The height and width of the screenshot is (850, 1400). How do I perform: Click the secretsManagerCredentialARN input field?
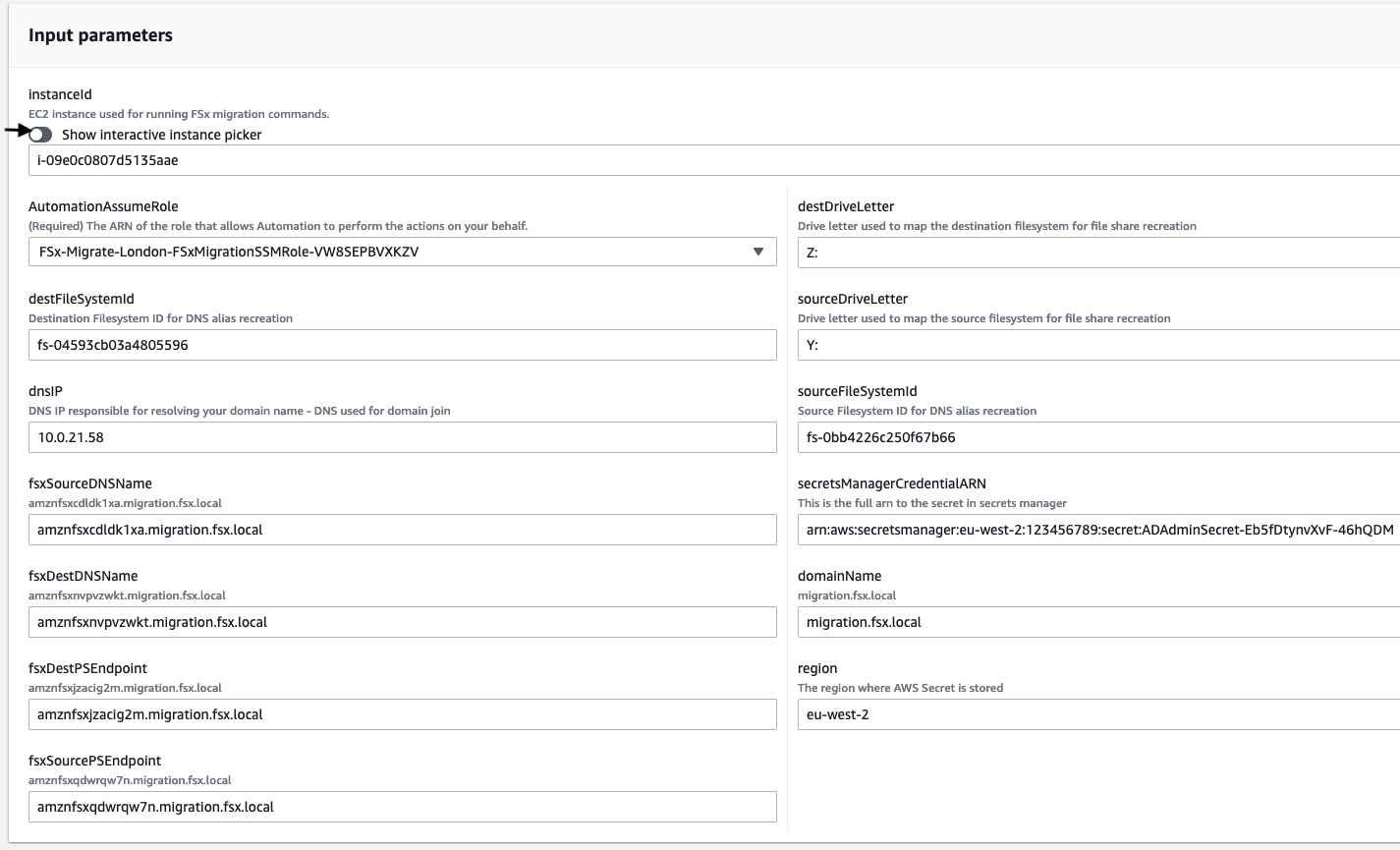(x=1081, y=530)
